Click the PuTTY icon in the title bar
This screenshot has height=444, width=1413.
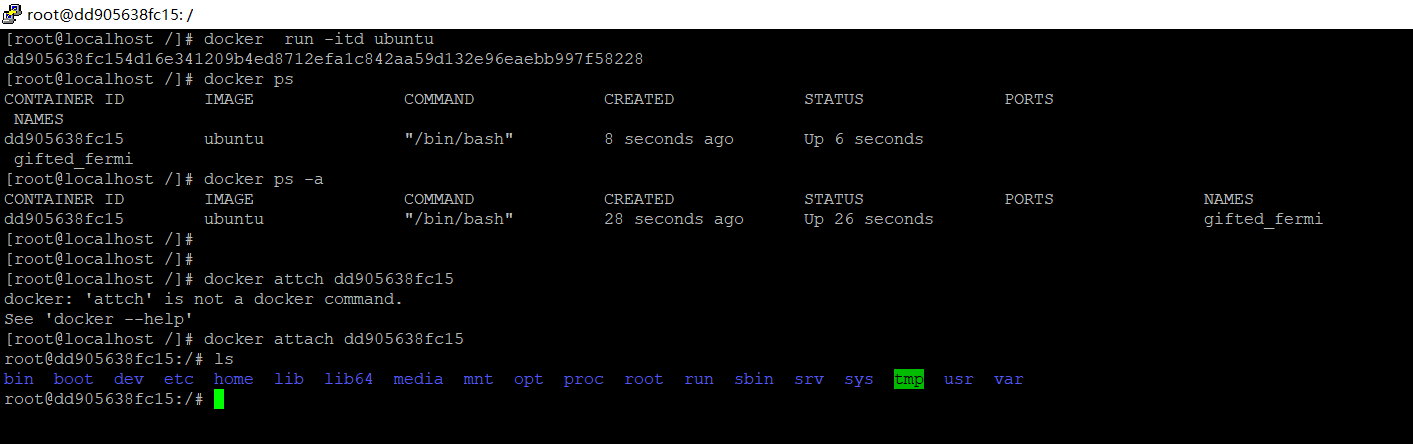coord(13,13)
